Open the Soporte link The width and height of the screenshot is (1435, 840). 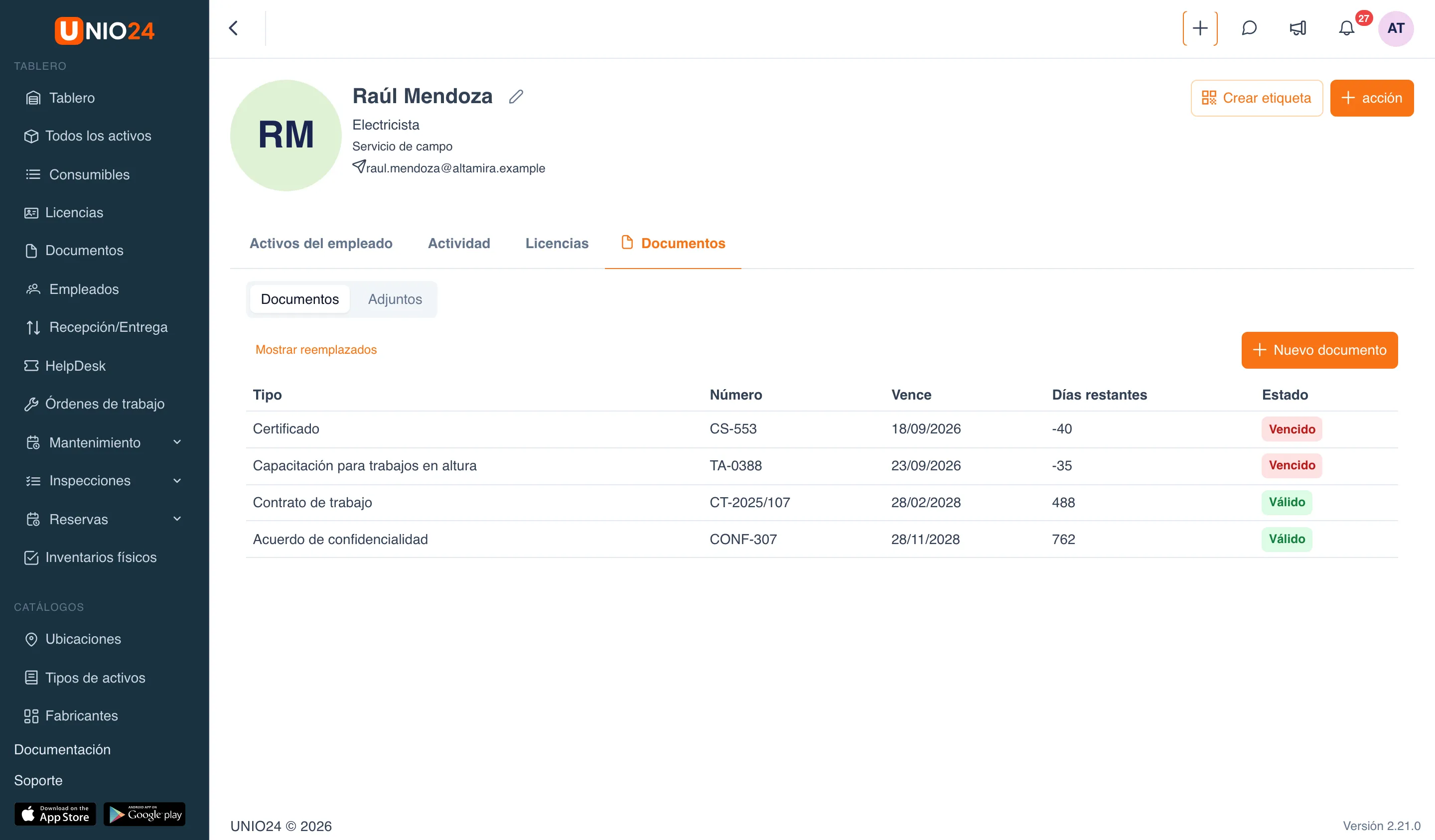pyautogui.click(x=38, y=780)
